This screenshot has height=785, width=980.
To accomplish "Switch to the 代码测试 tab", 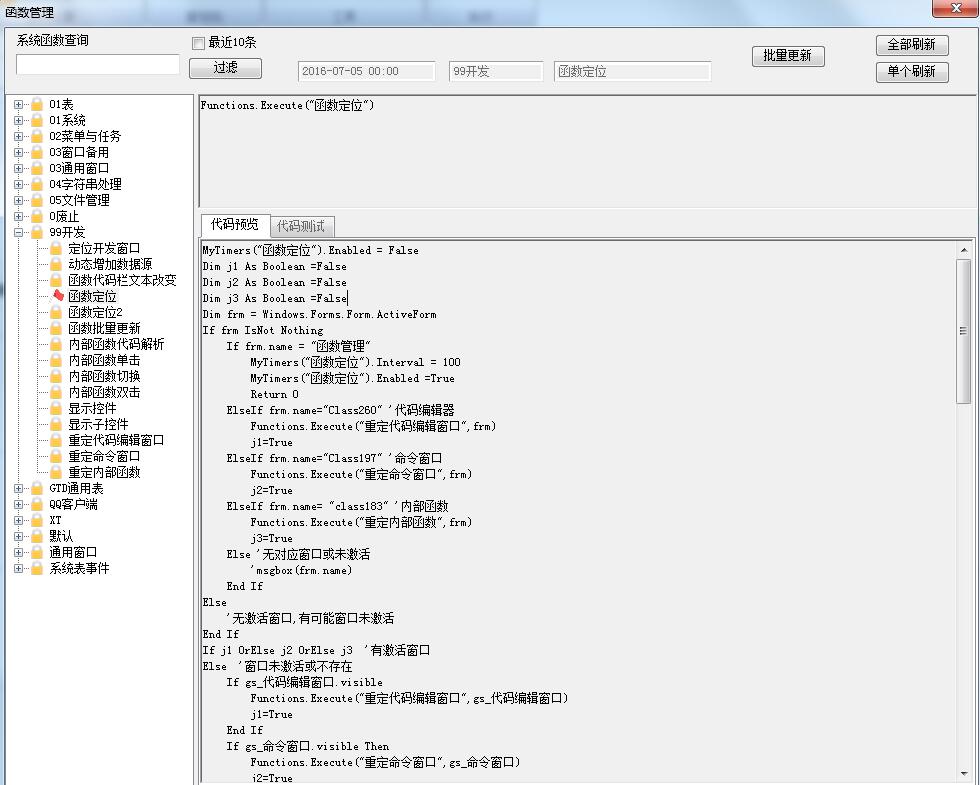I will tap(301, 226).
